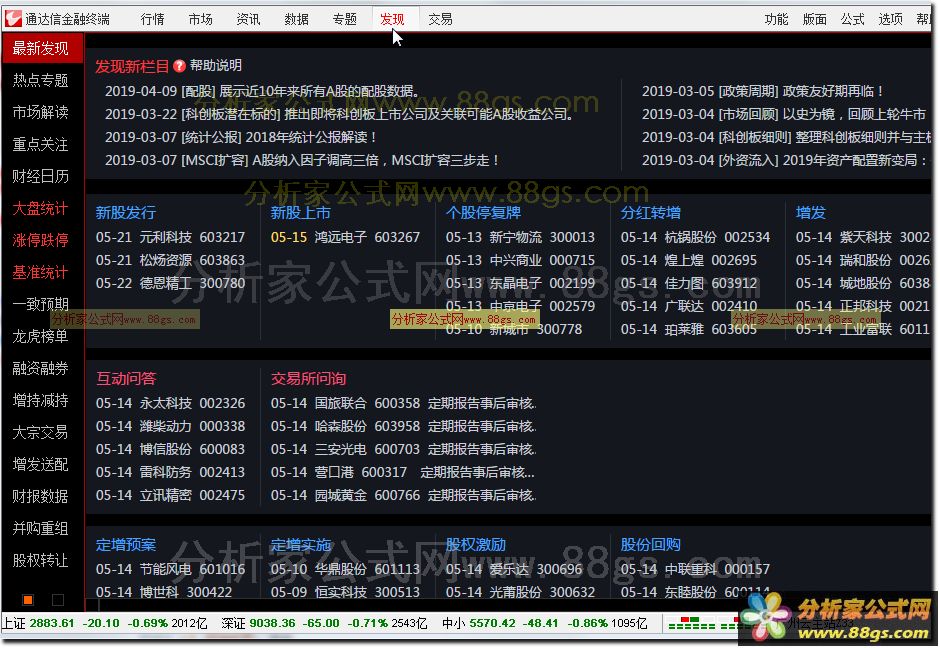Open the 互动问答 section heading

coord(126,378)
